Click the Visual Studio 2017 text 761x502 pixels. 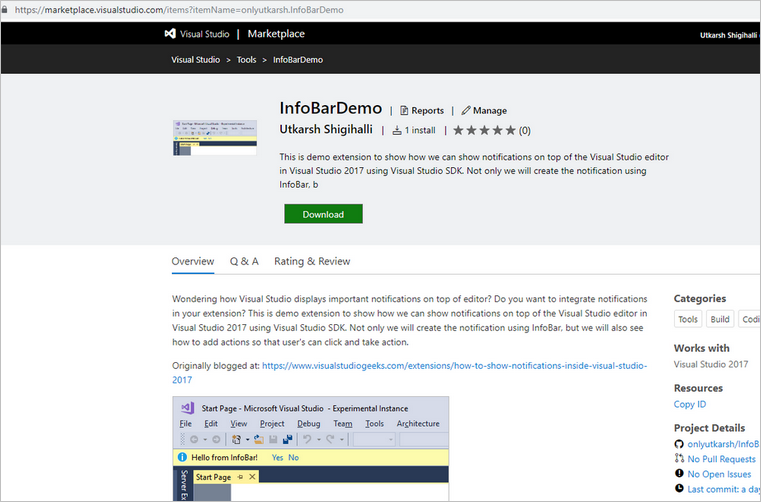711,364
